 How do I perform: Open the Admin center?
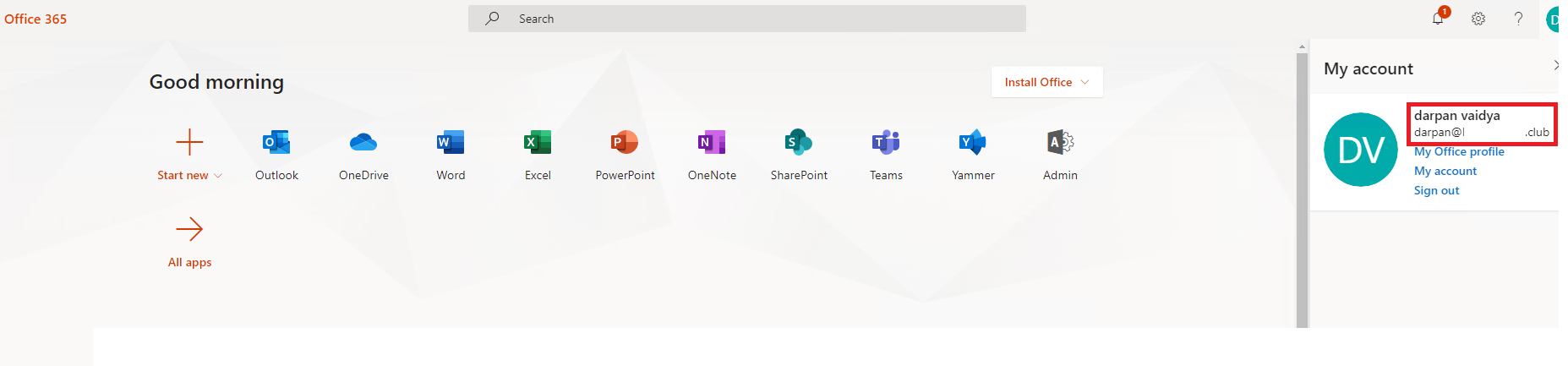click(x=1060, y=155)
